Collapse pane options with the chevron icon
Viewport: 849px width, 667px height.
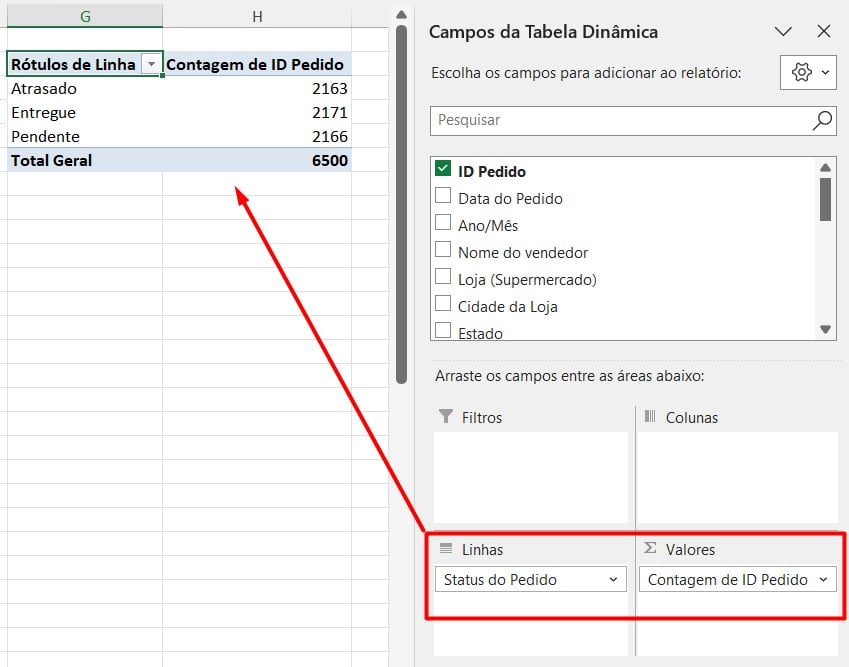coord(783,32)
